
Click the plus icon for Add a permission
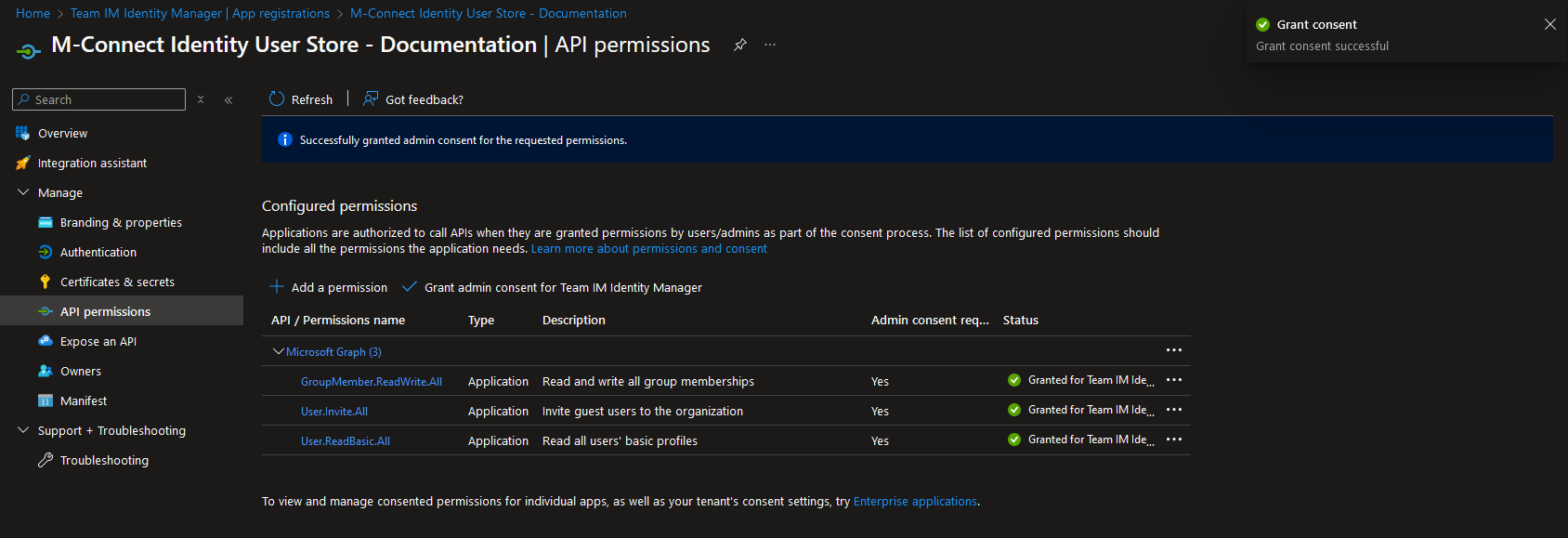(x=277, y=286)
